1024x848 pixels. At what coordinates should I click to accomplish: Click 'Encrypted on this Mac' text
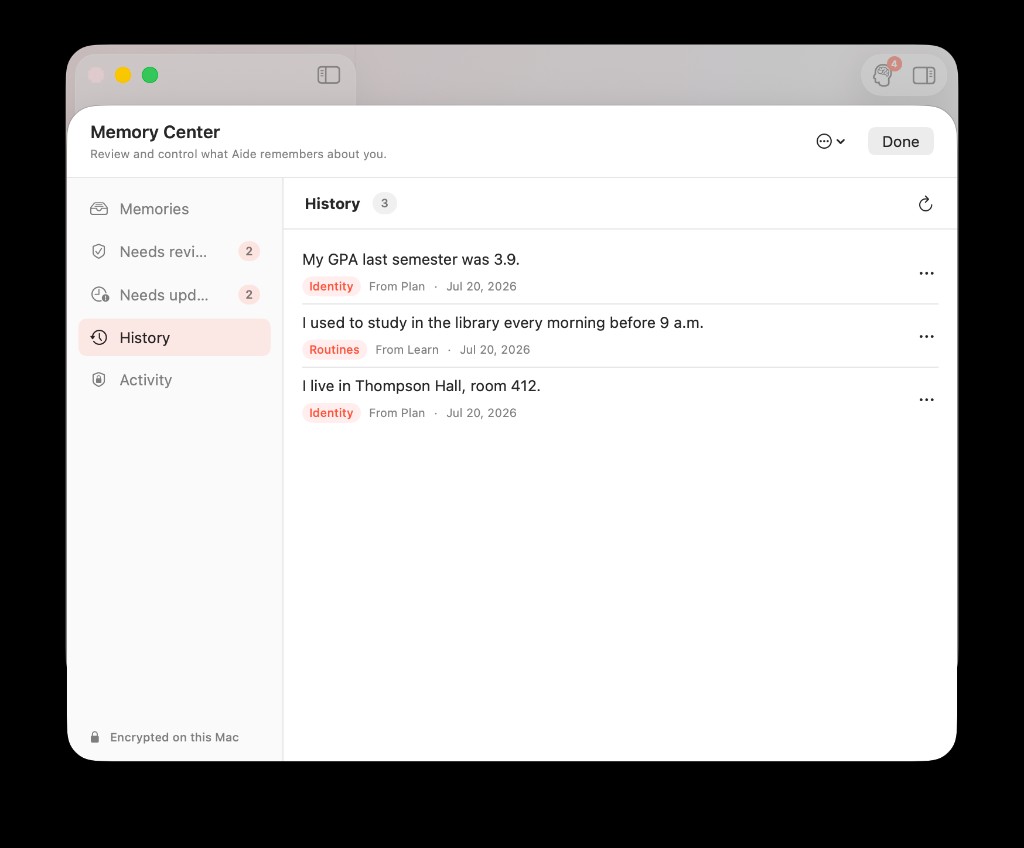[x=174, y=737]
